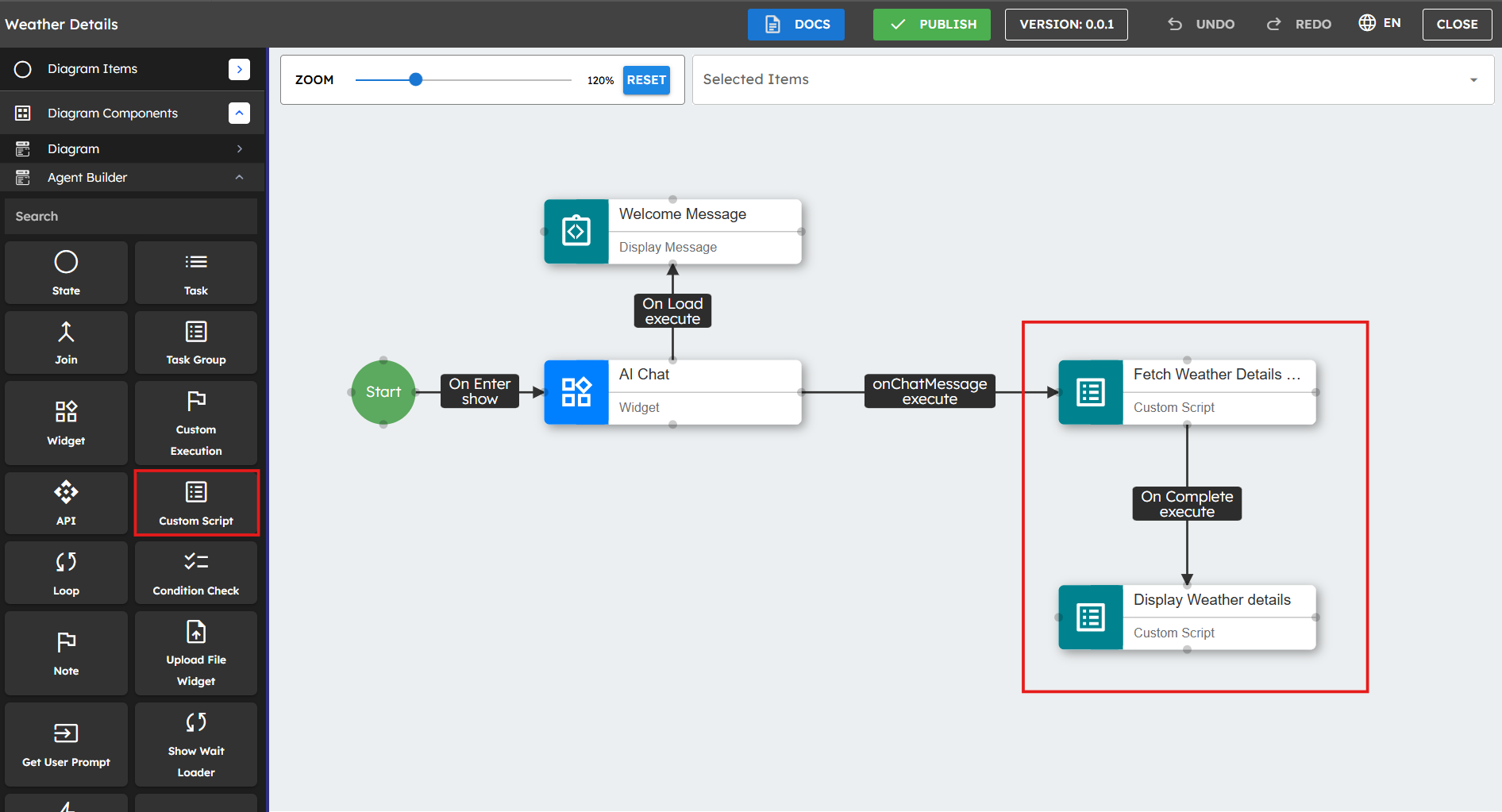Open the Docs page
This screenshot has width=1502, height=812.
[795, 25]
